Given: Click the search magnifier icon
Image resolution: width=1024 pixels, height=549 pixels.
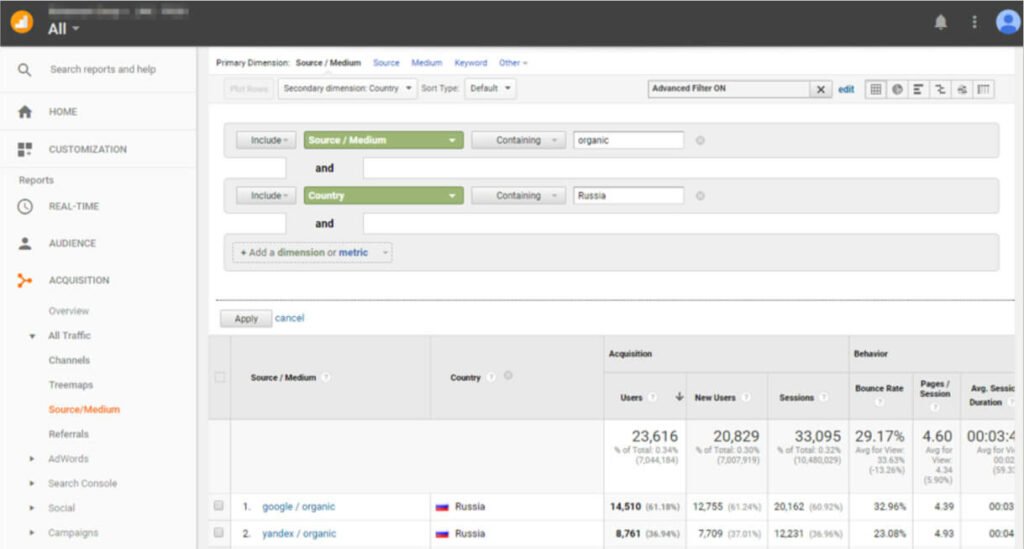Looking at the screenshot, I should (x=24, y=69).
